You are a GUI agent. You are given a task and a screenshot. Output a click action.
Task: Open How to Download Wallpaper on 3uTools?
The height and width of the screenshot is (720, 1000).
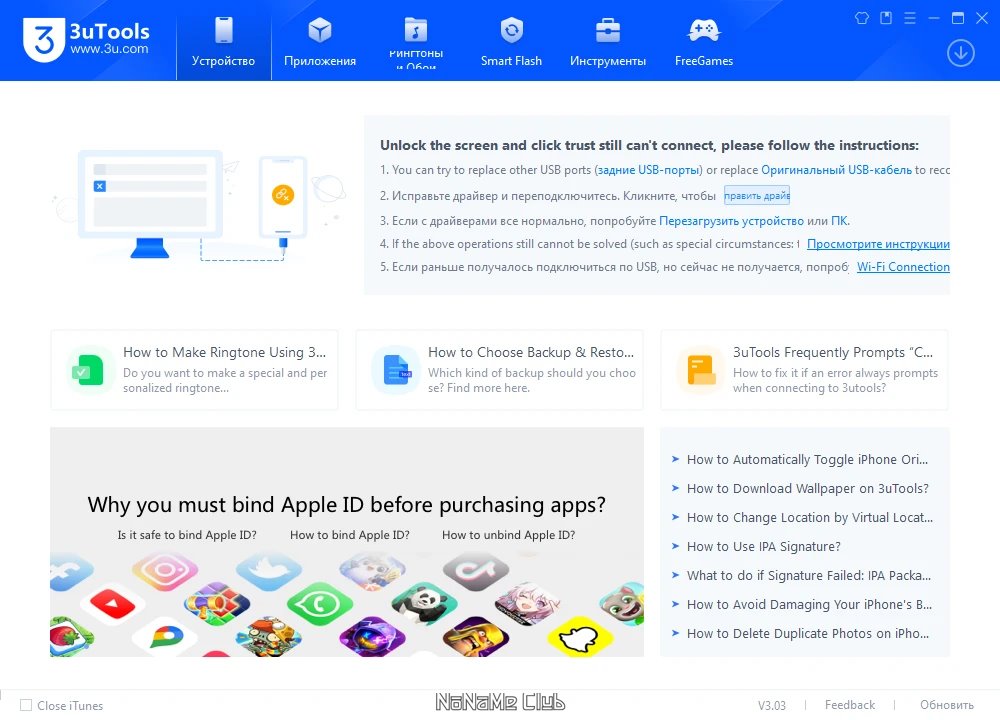[807, 489]
